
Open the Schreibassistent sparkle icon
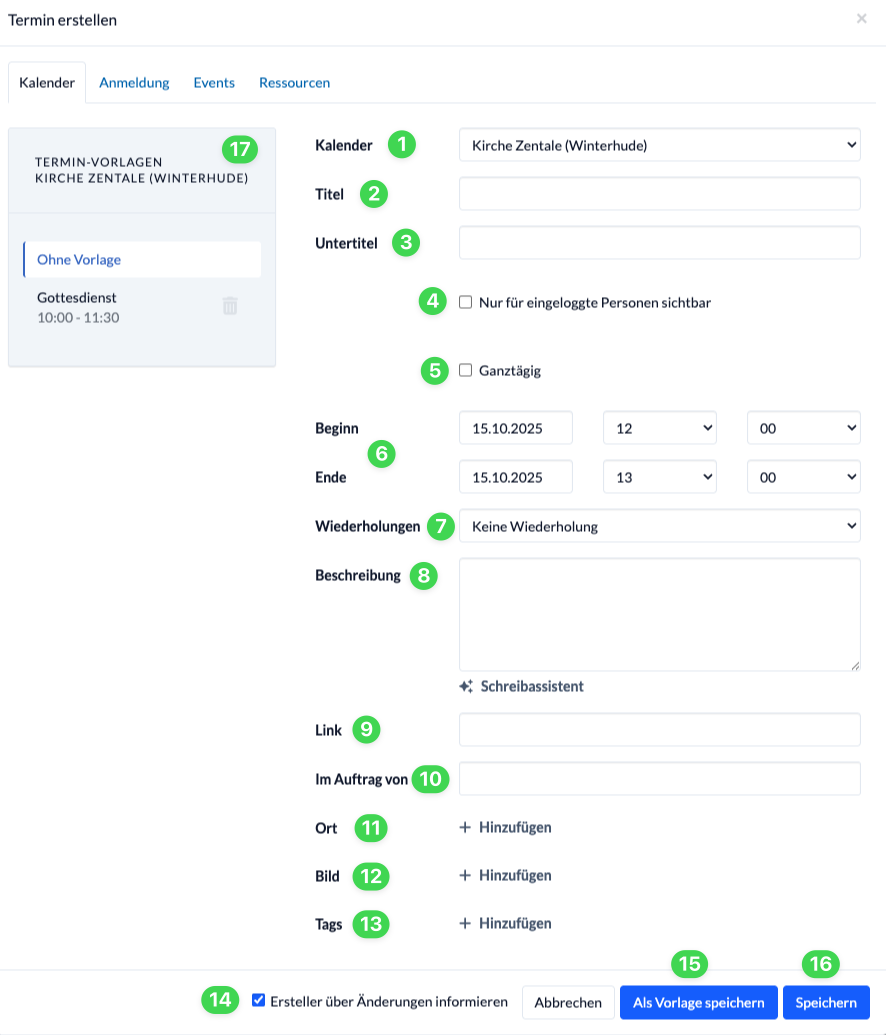pyautogui.click(x=466, y=686)
